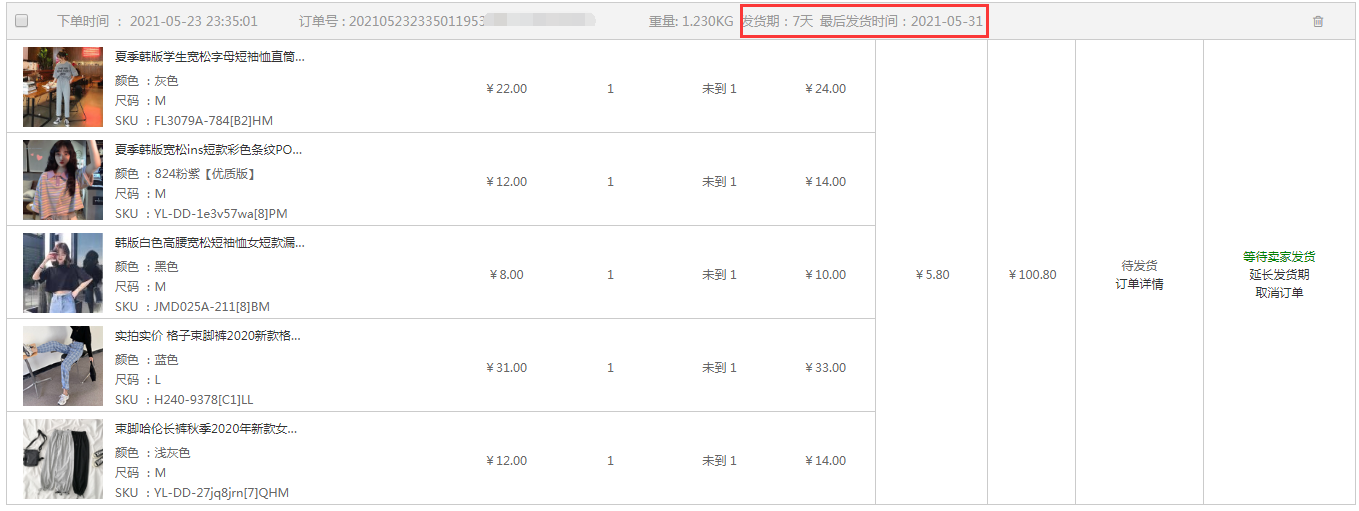Click the 最后发货时间 deadline text
The image size is (1359, 511).
click(x=901, y=21)
